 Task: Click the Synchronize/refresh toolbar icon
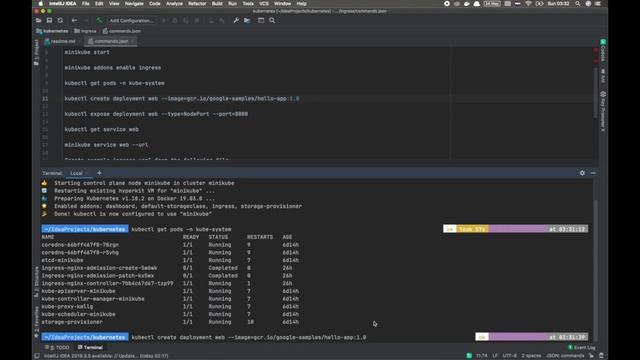[x=60, y=20]
